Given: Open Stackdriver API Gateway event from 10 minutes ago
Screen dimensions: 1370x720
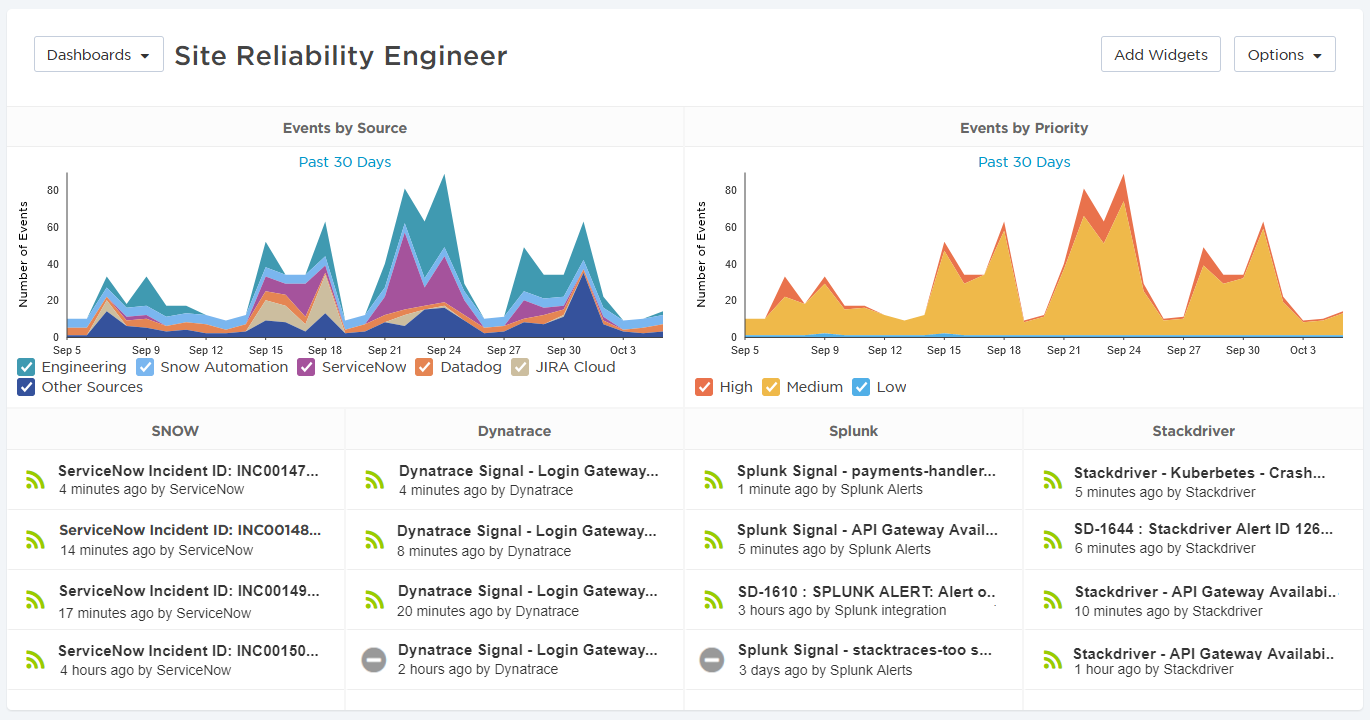Looking at the screenshot, I should tap(1206, 592).
